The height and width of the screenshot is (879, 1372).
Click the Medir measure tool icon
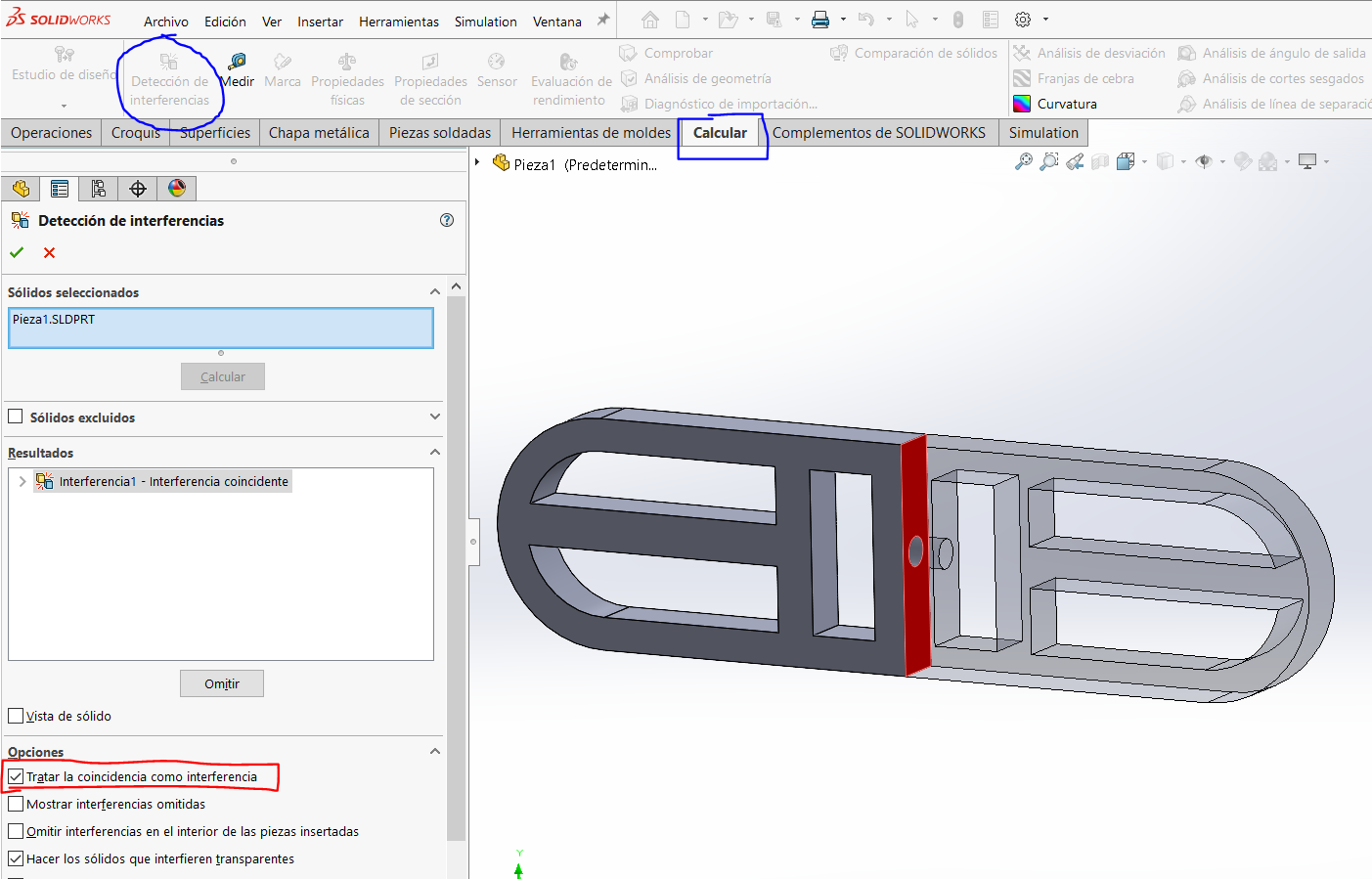click(x=237, y=63)
